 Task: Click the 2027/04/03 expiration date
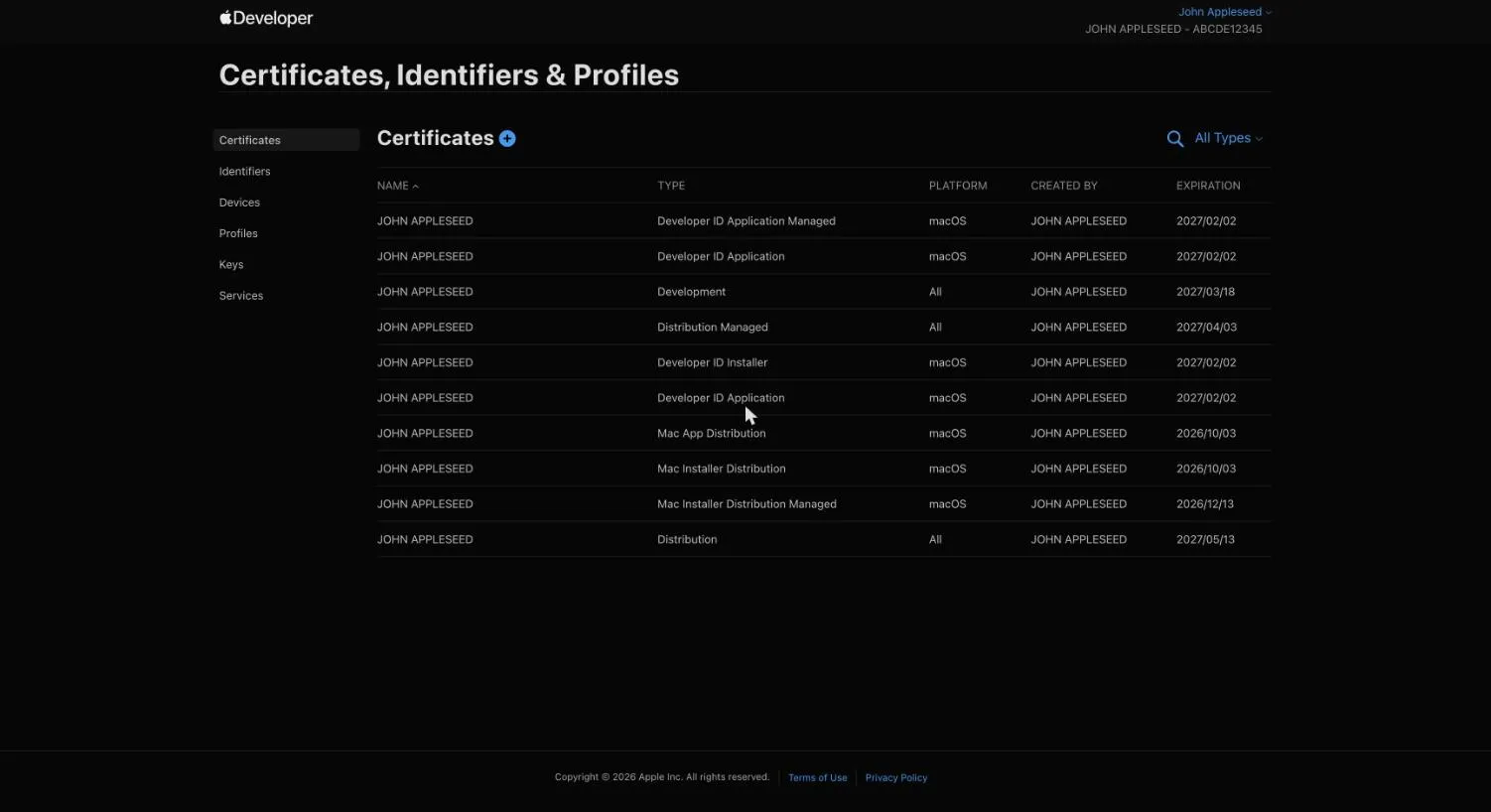[x=1206, y=328]
